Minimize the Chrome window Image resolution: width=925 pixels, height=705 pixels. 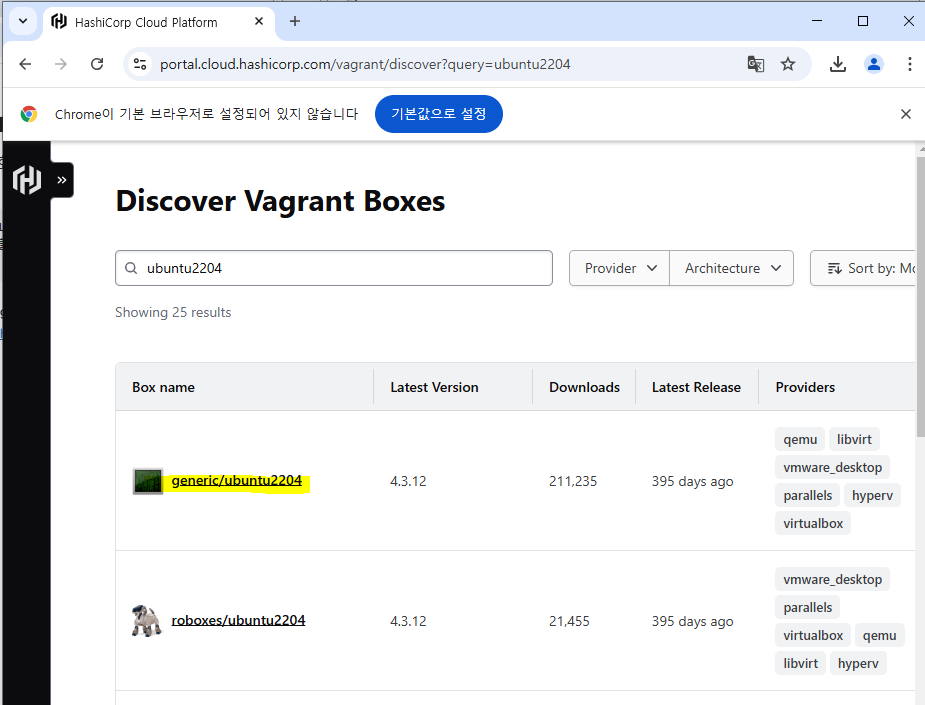tap(817, 21)
